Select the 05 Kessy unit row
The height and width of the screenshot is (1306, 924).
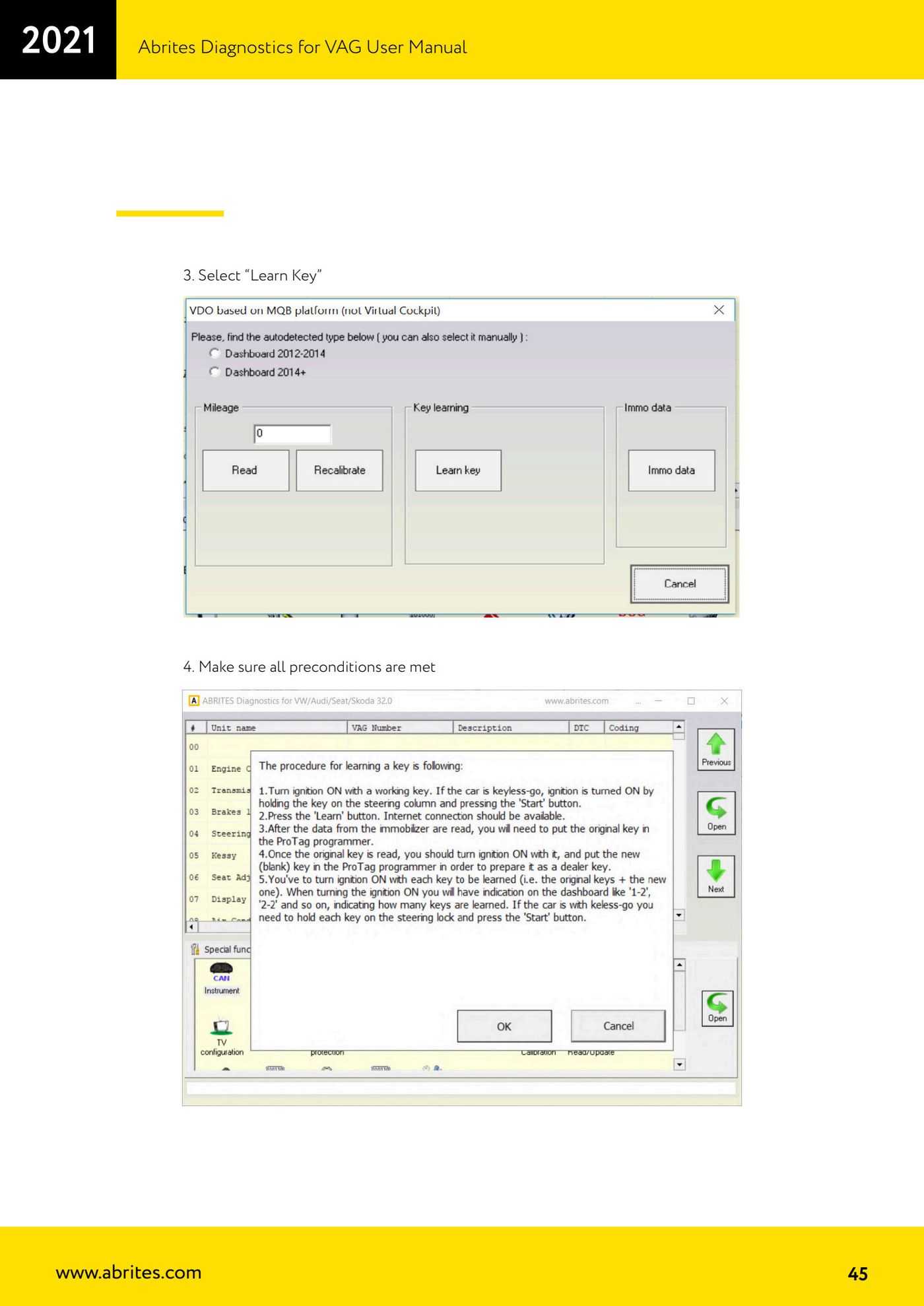coord(218,856)
